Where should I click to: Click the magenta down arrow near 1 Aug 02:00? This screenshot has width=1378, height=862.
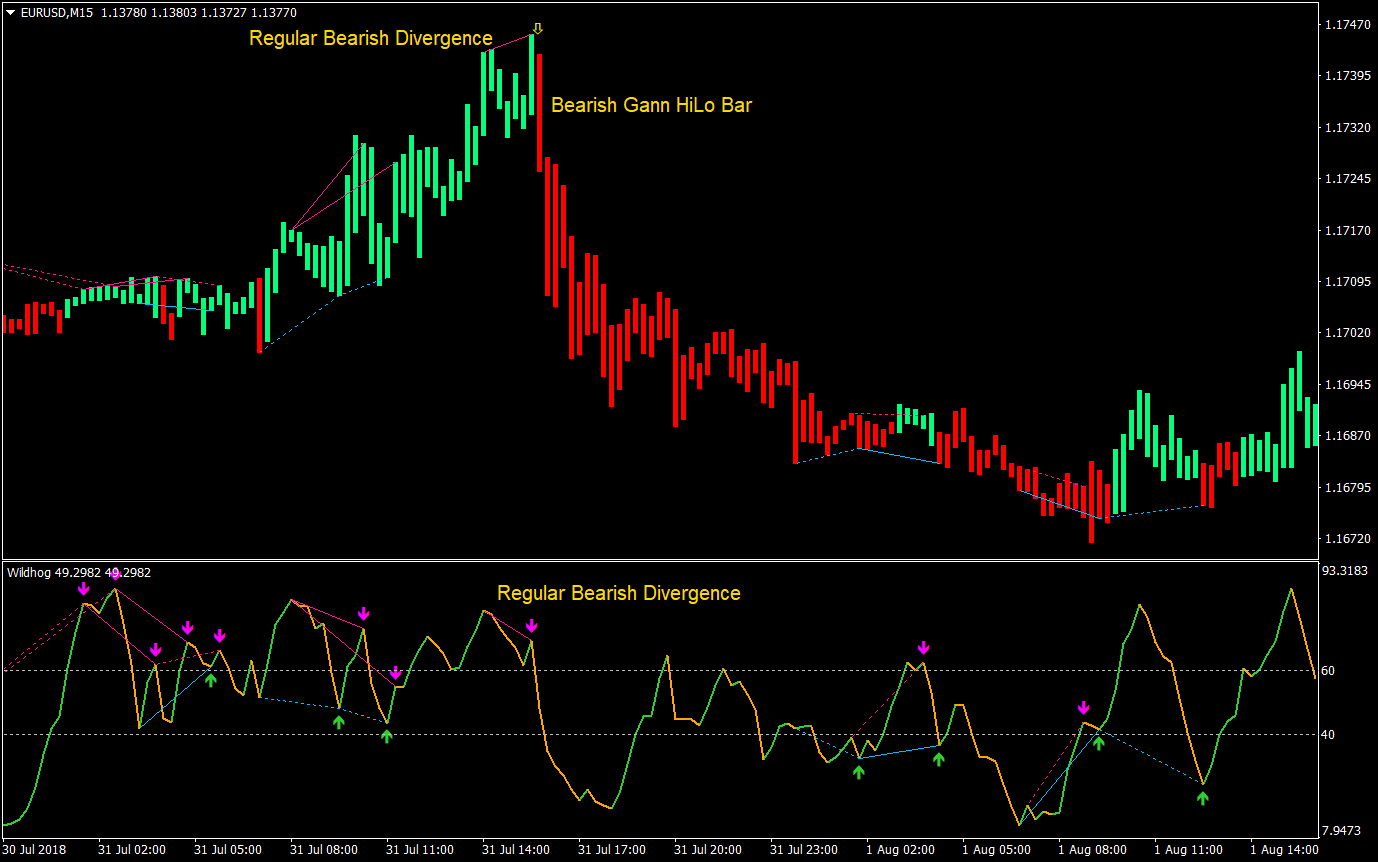(x=922, y=648)
